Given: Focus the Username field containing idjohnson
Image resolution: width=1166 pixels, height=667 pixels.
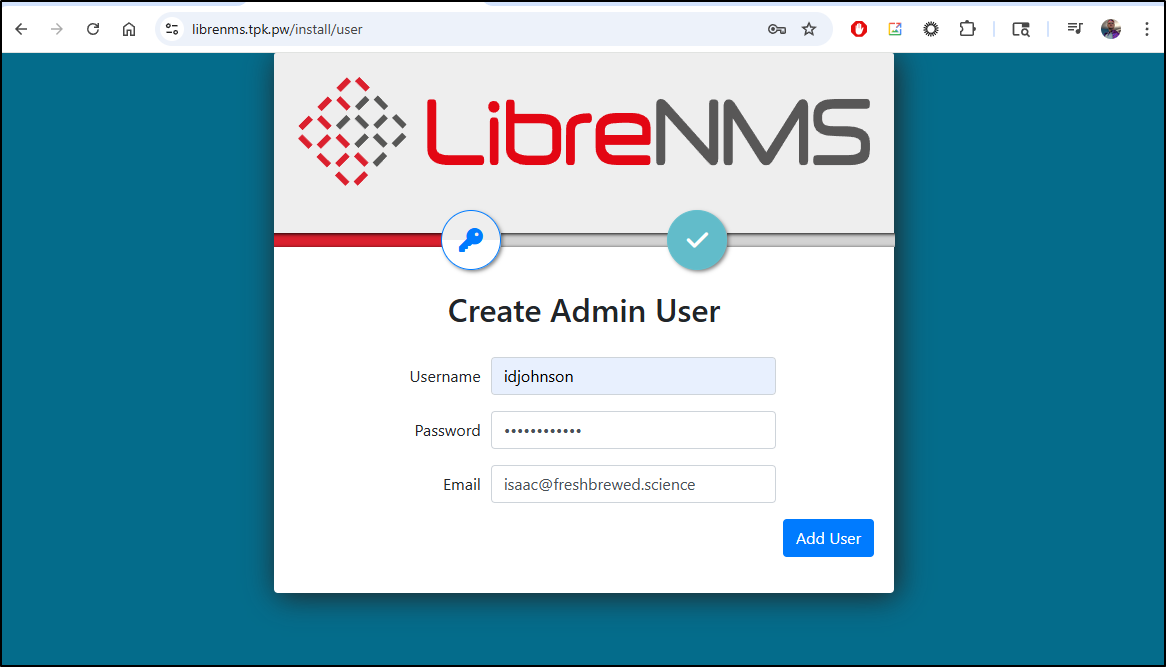Looking at the screenshot, I should point(633,376).
